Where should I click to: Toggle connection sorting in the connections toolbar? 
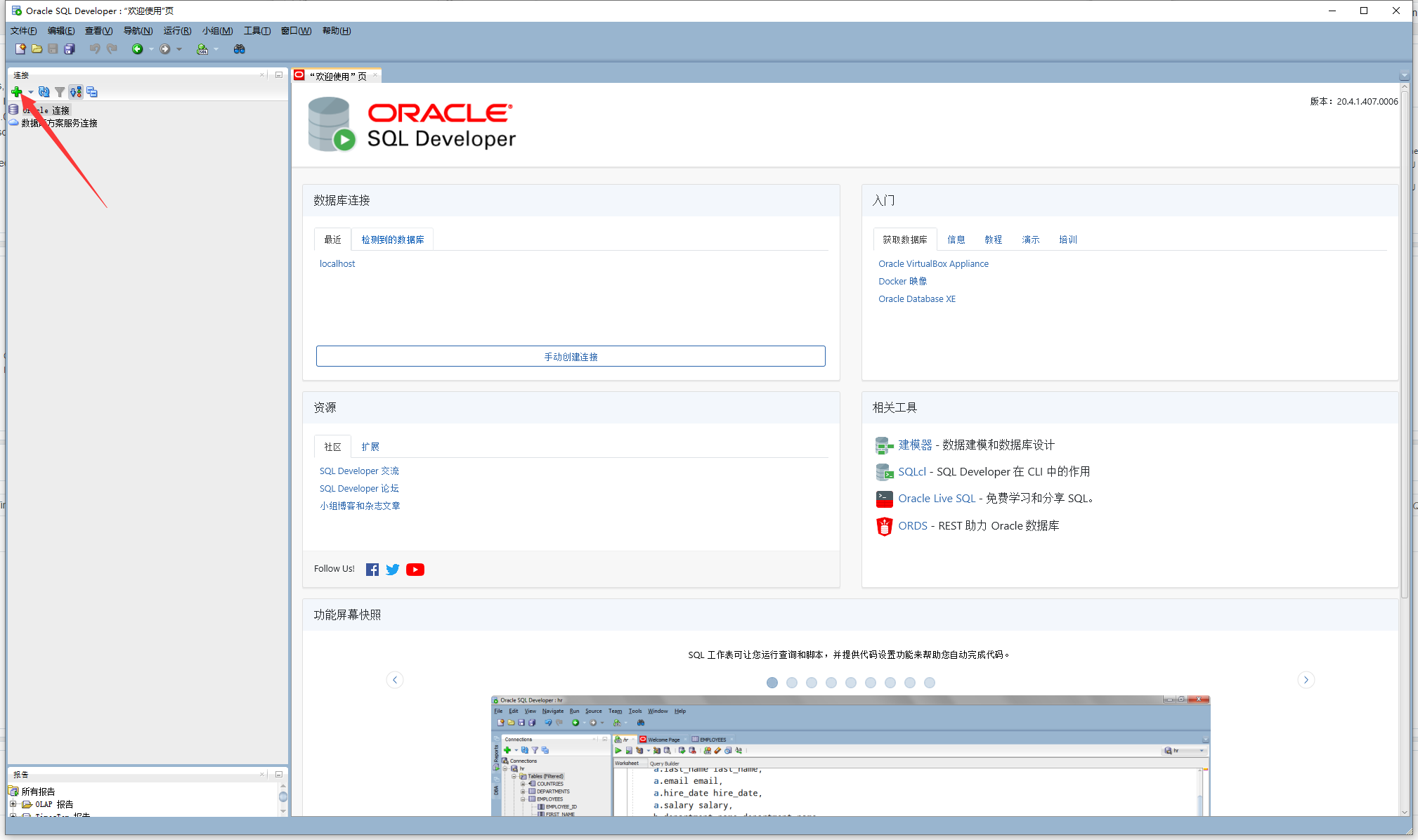click(x=75, y=91)
